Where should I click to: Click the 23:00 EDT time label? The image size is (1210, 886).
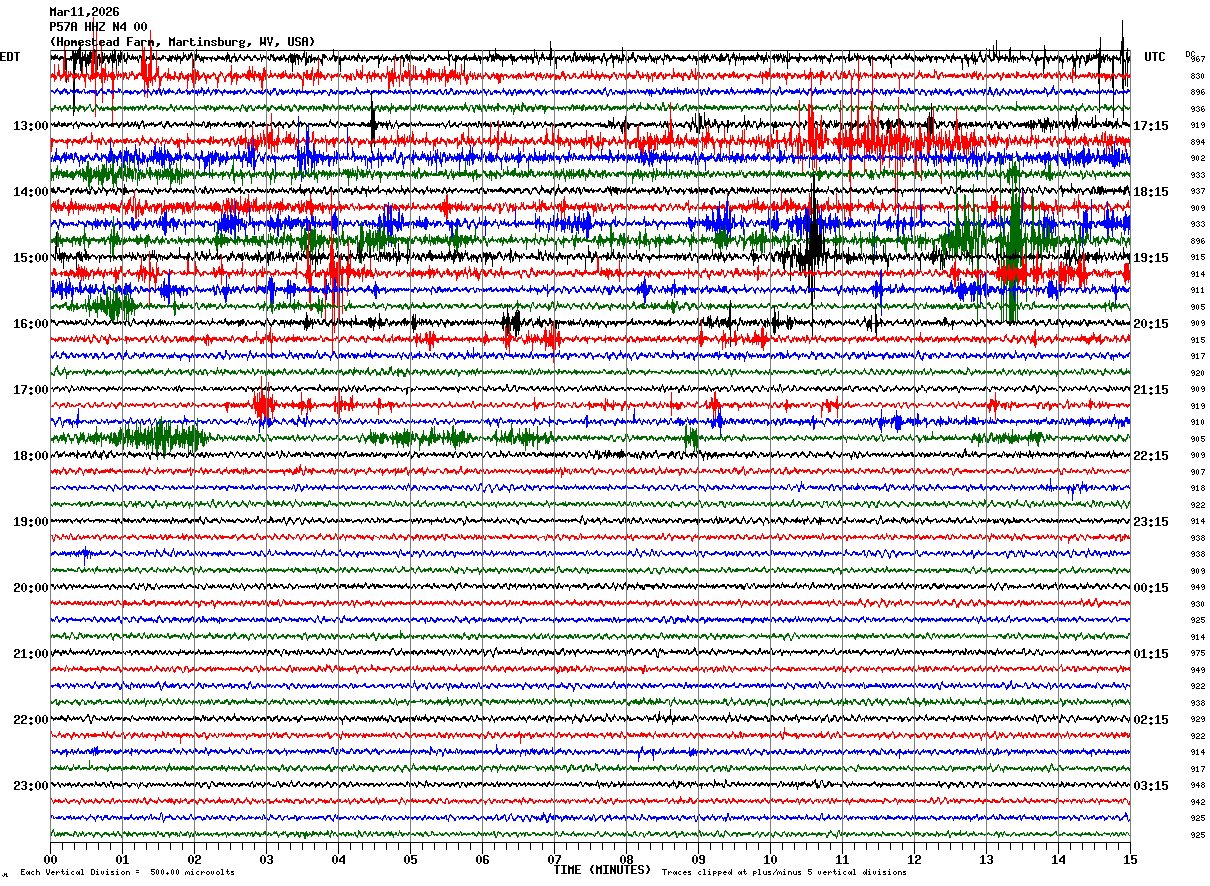point(30,785)
